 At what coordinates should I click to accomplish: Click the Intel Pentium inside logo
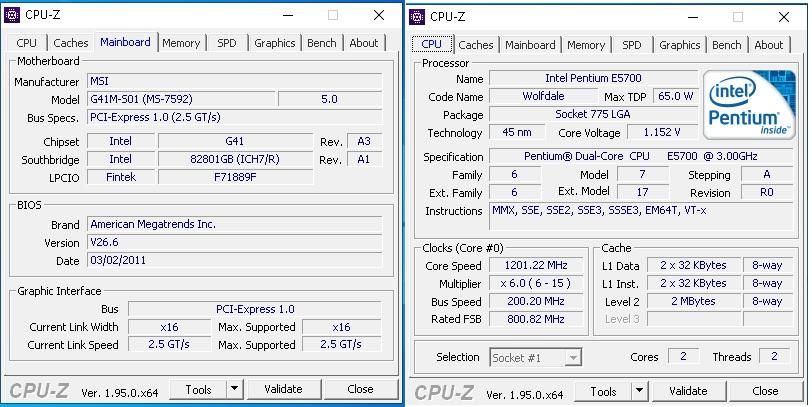tap(749, 105)
